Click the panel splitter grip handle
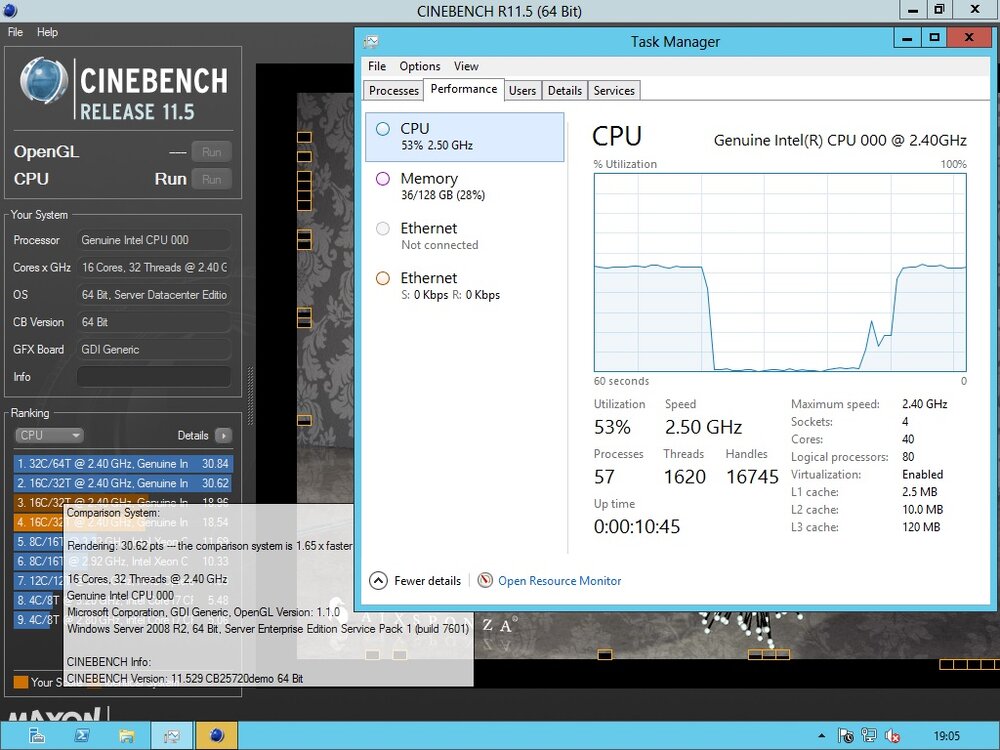The width and height of the screenshot is (1000, 750). coord(250,395)
